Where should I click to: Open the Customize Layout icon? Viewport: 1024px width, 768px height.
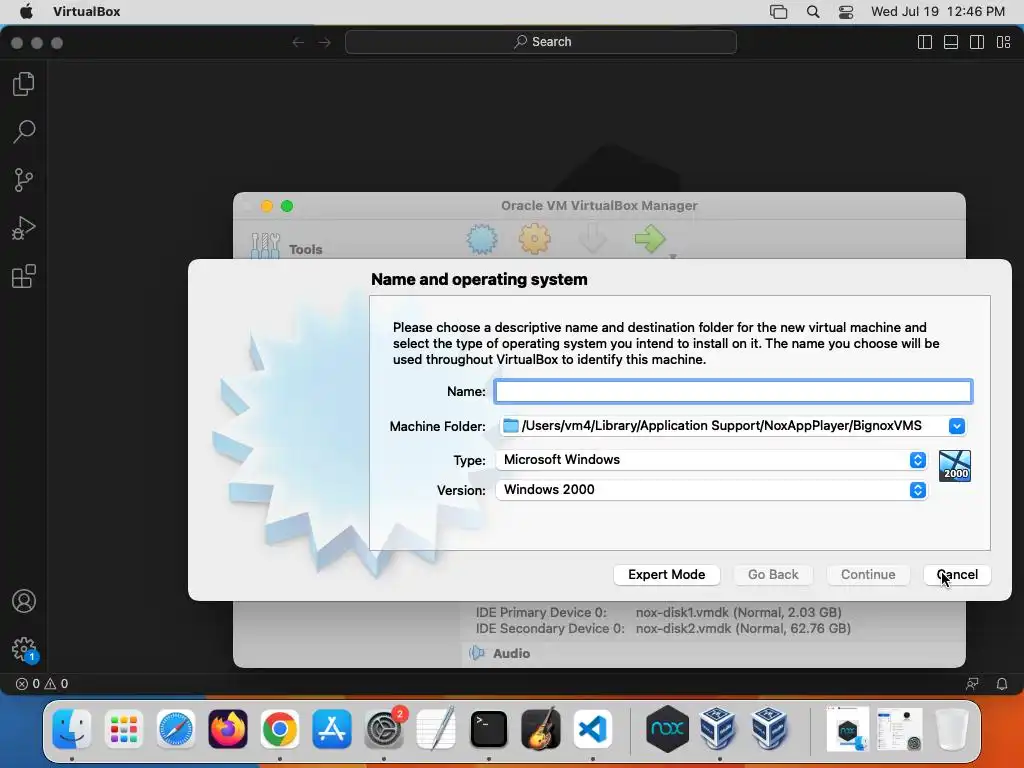[1004, 42]
